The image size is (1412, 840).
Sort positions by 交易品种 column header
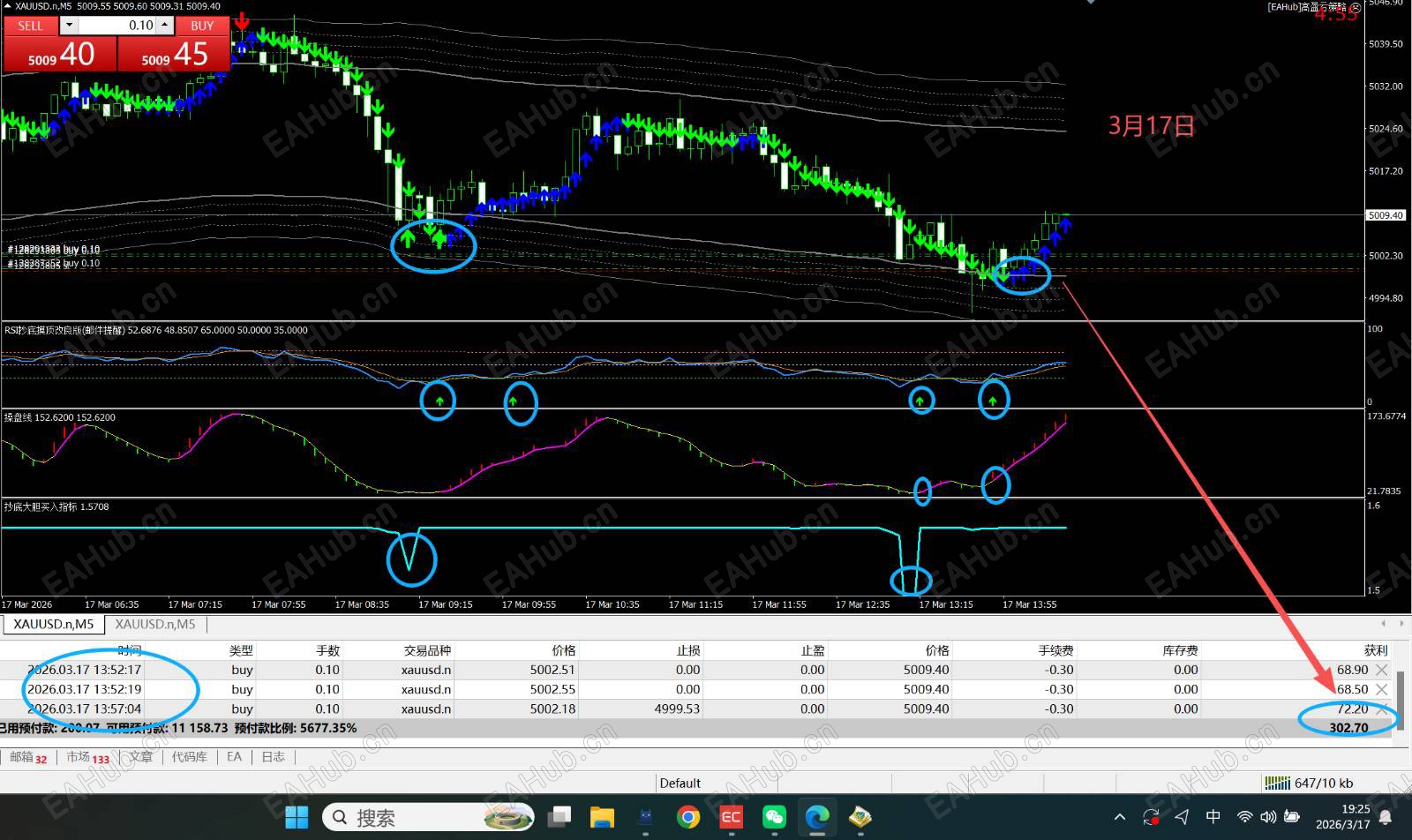(x=427, y=650)
